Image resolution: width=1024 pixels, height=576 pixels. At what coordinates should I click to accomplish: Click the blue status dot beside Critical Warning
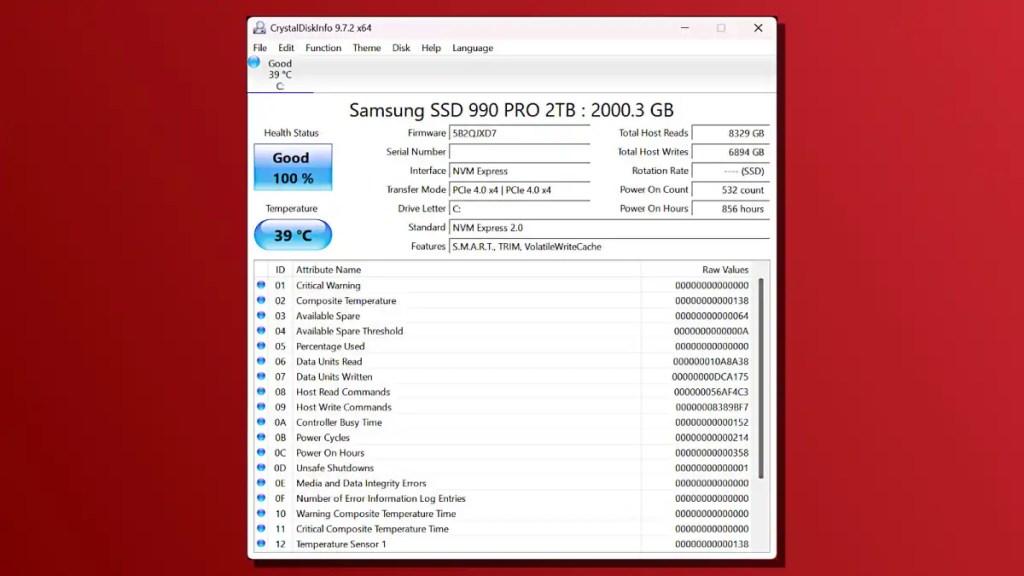pyautogui.click(x=261, y=285)
